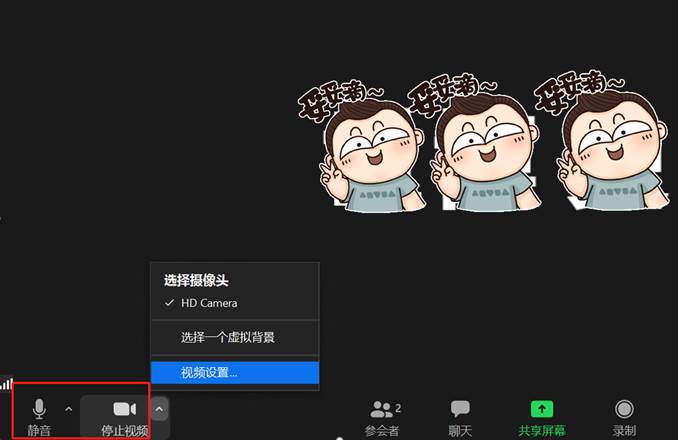Open the participants panel icon
Viewport: 678px width, 440px height.
click(x=381, y=409)
